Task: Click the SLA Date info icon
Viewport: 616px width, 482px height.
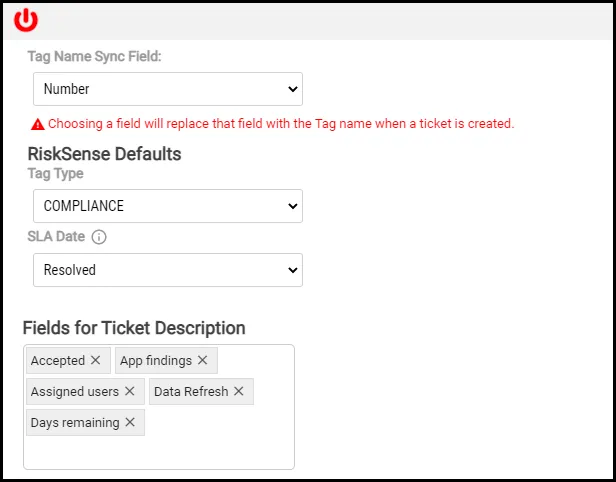Action: (99, 237)
